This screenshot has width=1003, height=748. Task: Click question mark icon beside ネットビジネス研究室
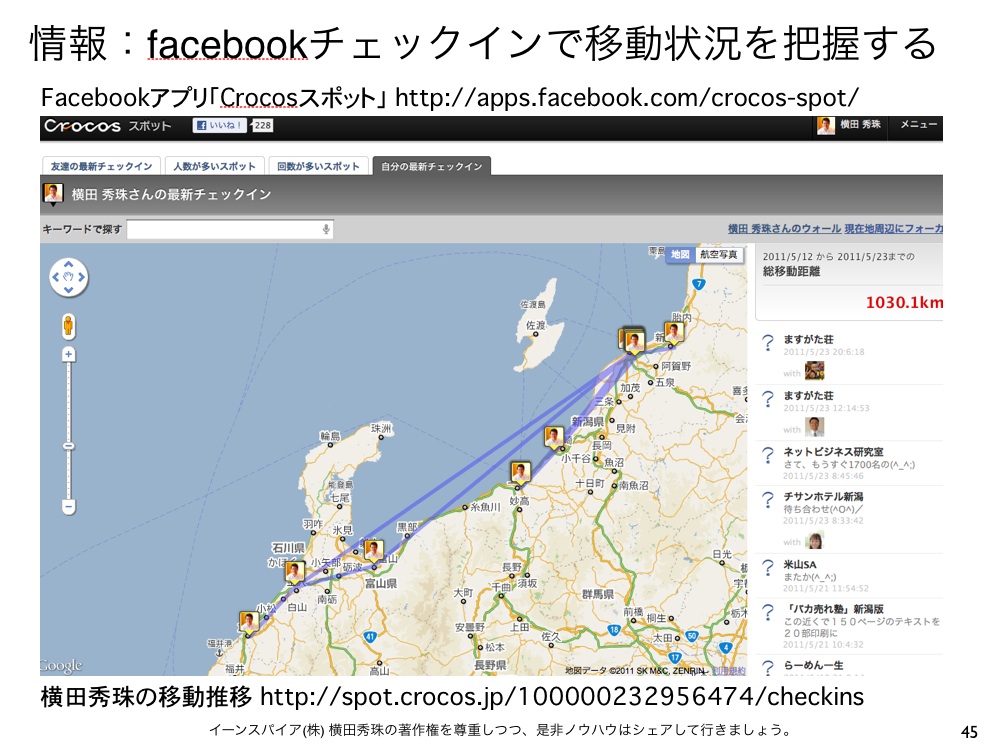pos(768,455)
